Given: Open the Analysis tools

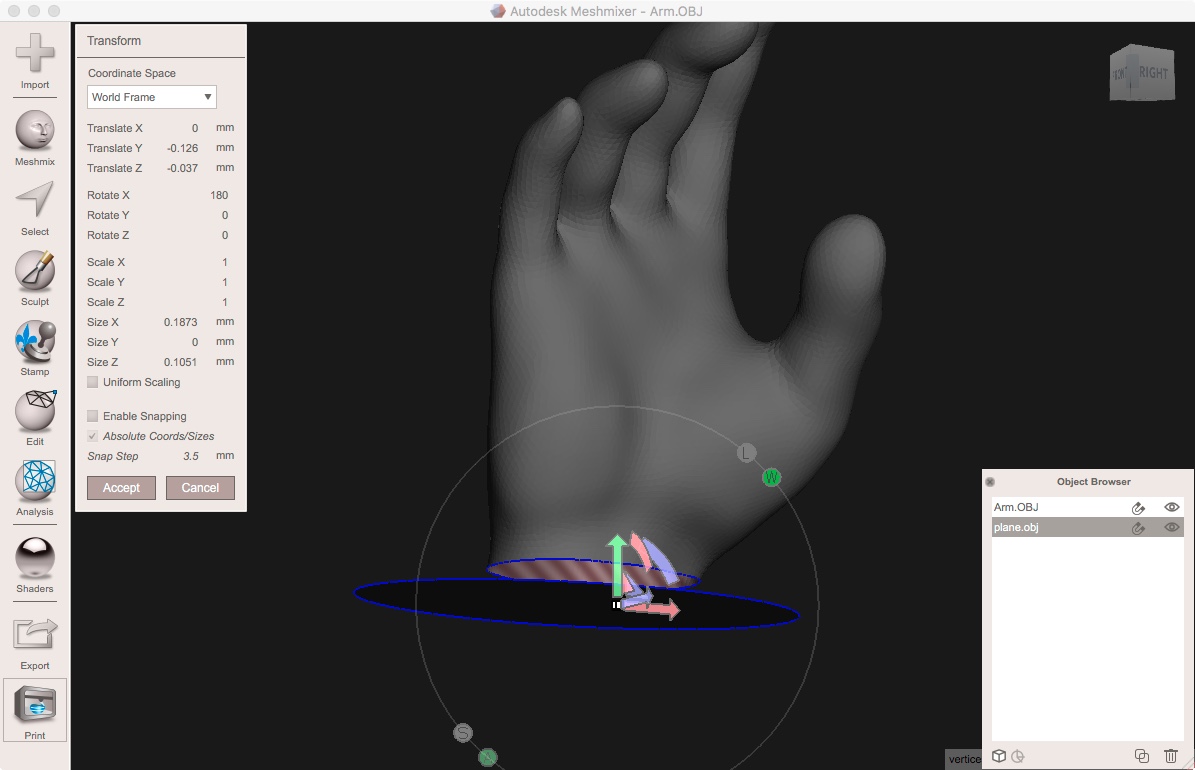Looking at the screenshot, I should tap(35, 489).
